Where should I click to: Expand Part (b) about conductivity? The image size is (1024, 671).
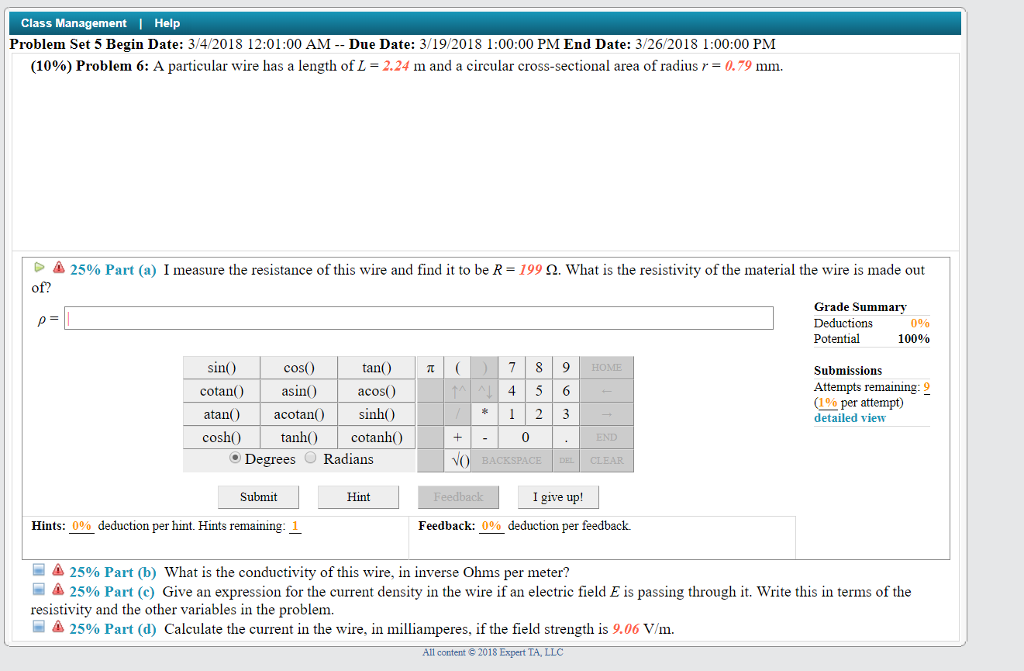tap(38, 568)
